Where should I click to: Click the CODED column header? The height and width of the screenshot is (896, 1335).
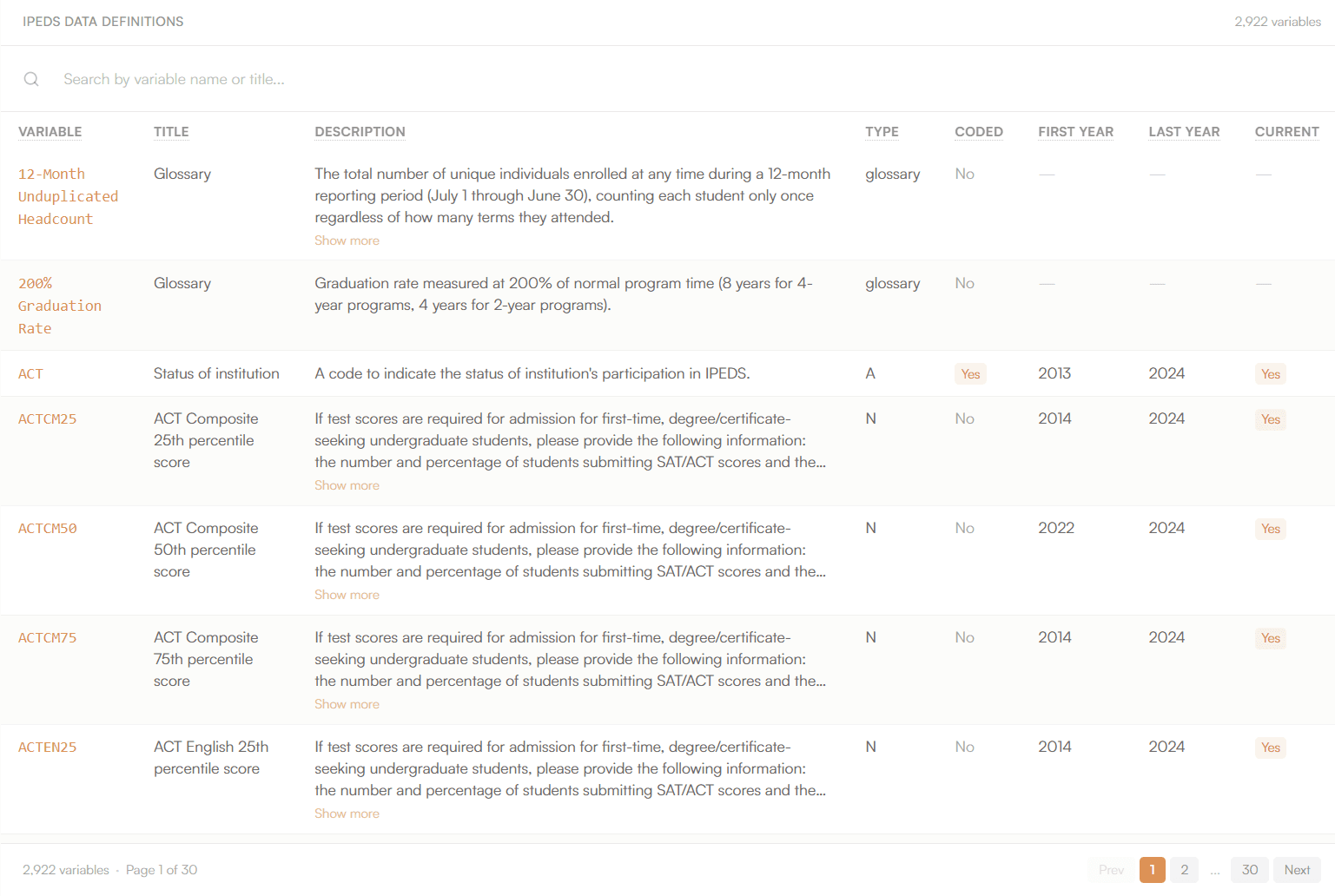click(979, 132)
